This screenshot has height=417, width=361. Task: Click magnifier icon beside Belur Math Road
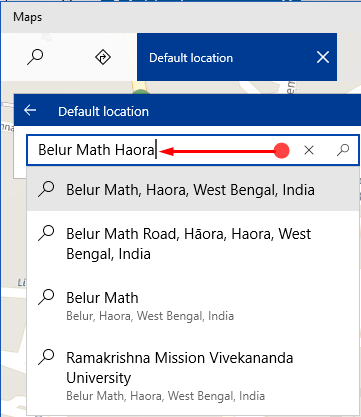pyautogui.click(x=46, y=233)
